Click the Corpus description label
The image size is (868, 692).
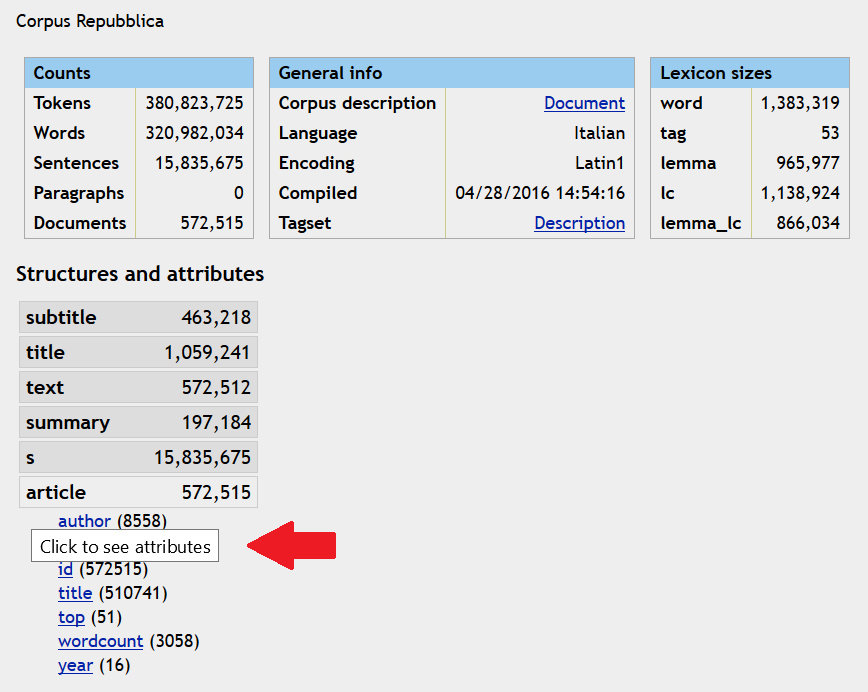pos(357,103)
